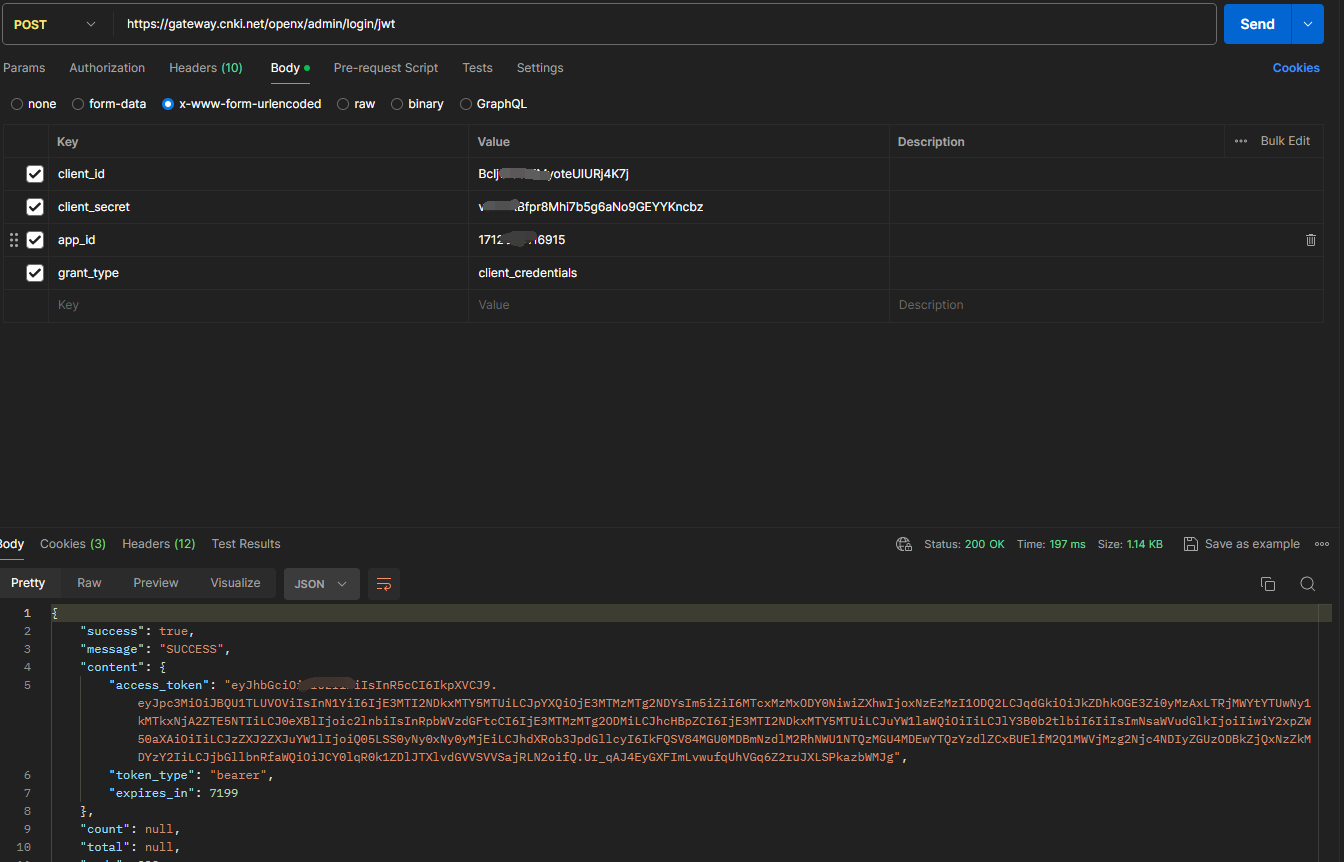Search the response with magnifier icon
1344x862 pixels.
pyautogui.click(x=1307, y=584)
